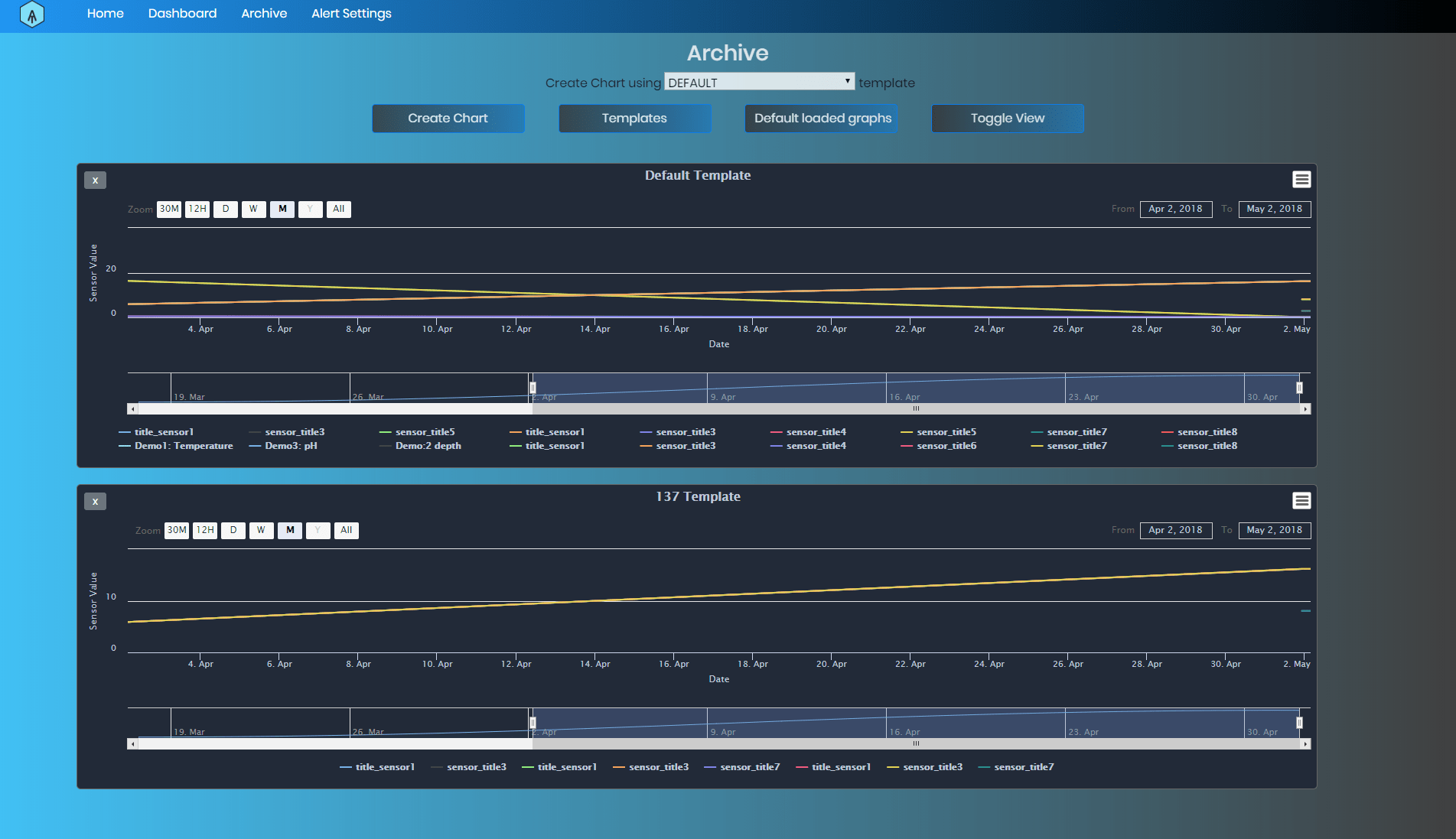Hide the Demo3: pH series in legend
Screen dimensions: 1456x839
point(291,446)
